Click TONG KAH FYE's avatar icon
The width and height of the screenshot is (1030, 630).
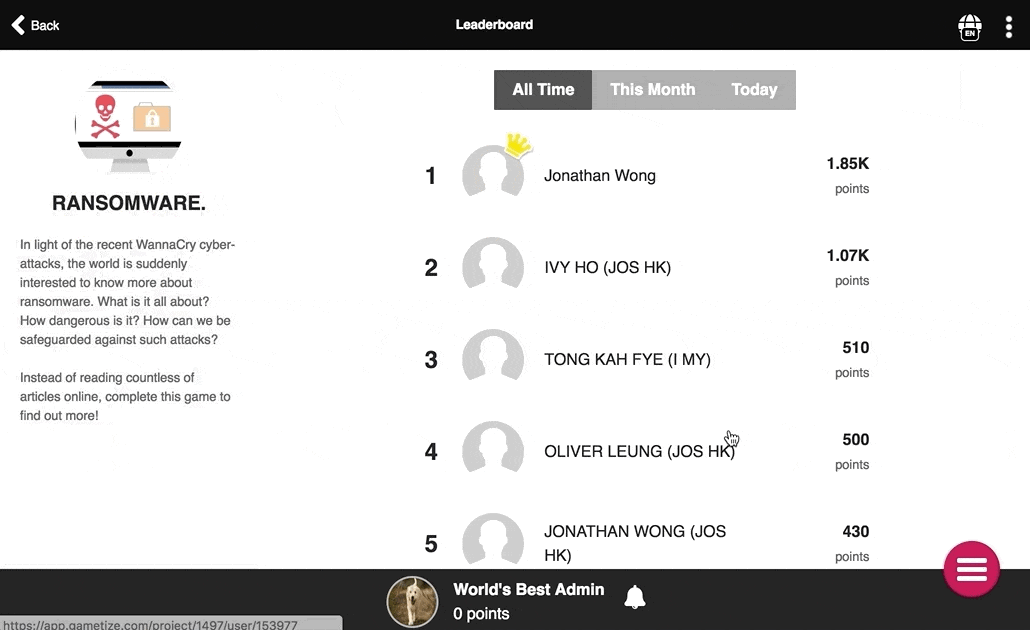pyautogui.click(x=493, y=355)
